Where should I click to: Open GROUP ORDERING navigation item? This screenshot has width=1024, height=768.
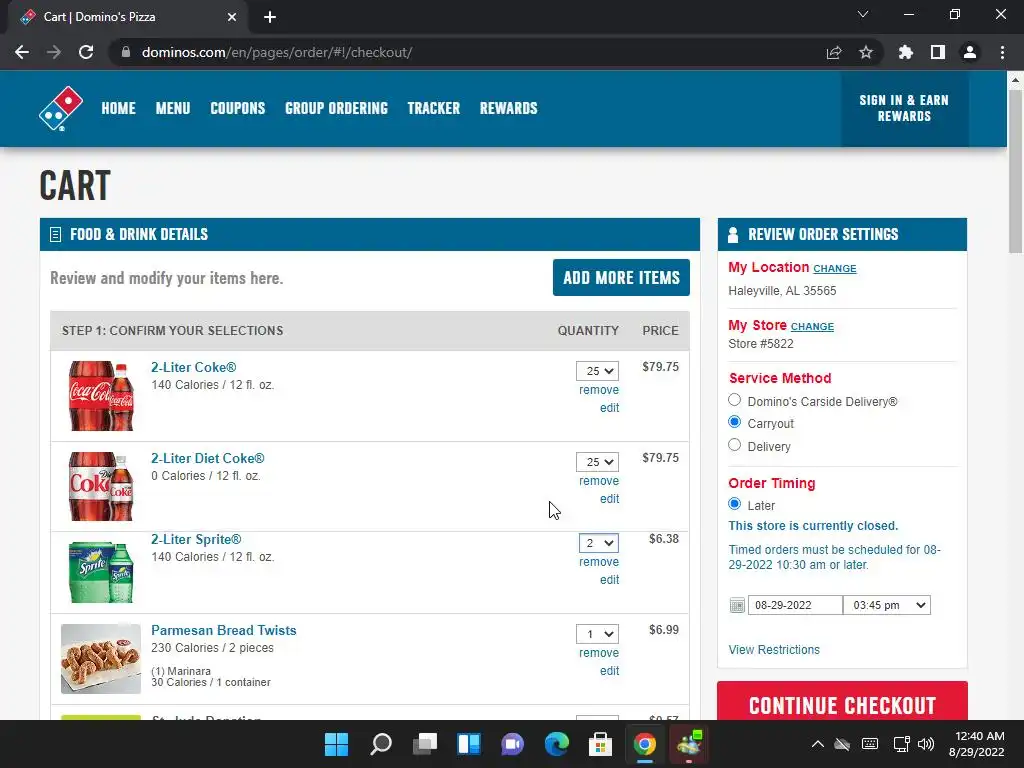[336, 108]
